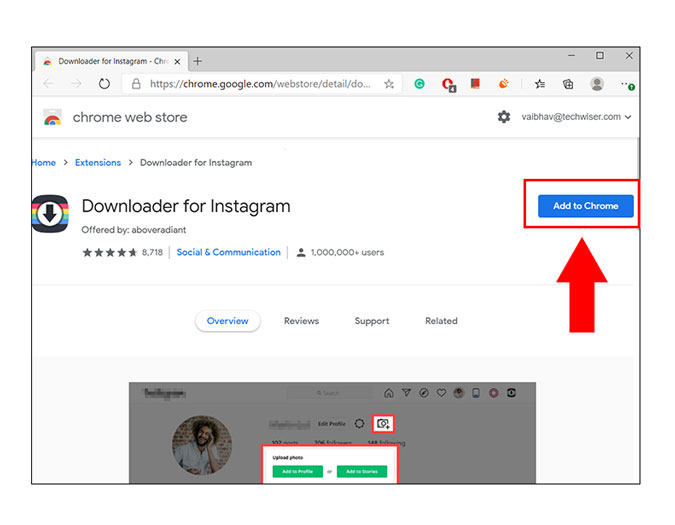Click the browser forward arrow
The height and width of the screenshot is (525, 675).
pos(76,83)
